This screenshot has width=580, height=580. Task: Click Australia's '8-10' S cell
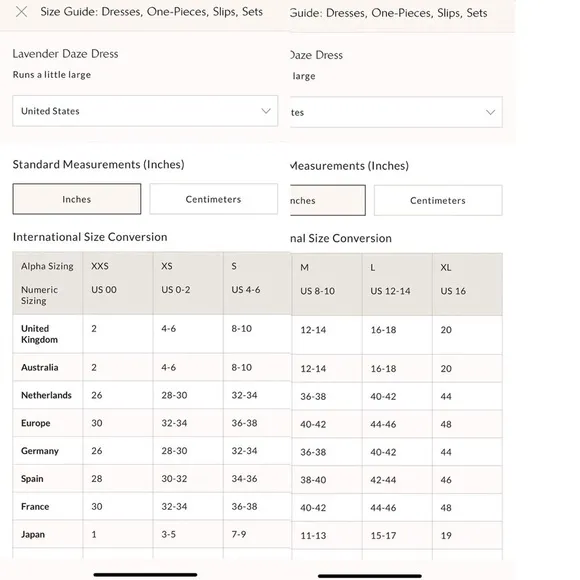[x=242, y=367]
